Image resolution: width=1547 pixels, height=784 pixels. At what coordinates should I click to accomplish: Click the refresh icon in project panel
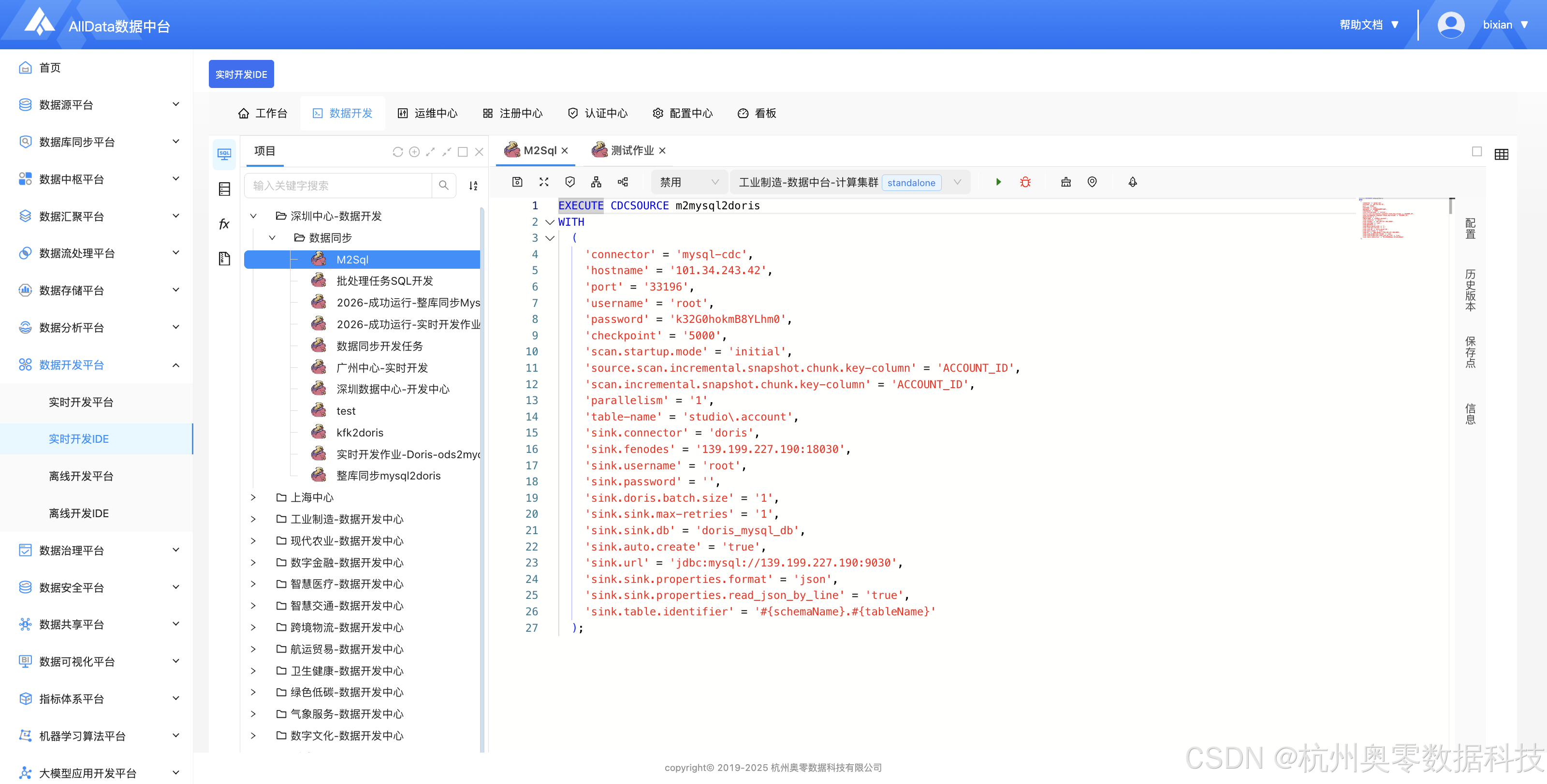click(x=397, y=152)
